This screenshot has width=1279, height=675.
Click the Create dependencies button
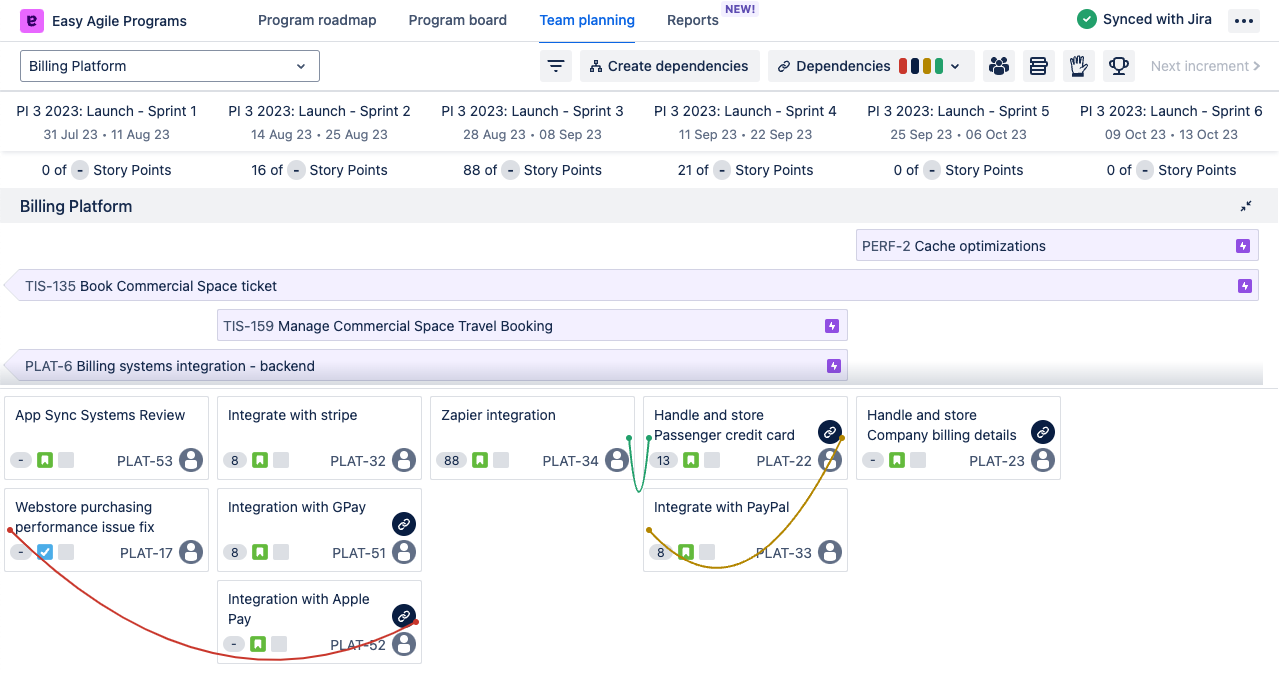click(669, 66)
